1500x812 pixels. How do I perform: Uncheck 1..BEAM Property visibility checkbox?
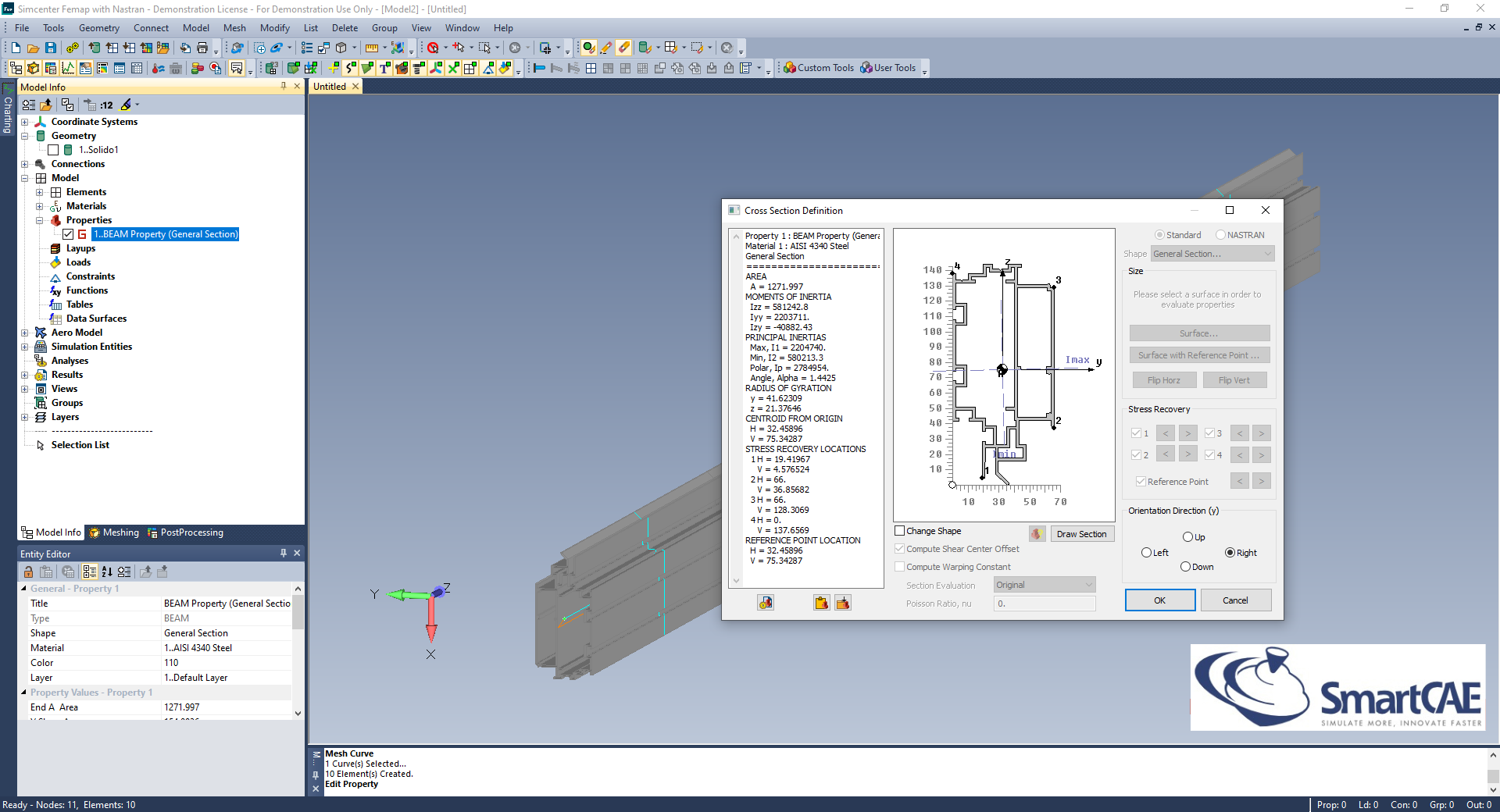[x=68, y=234]
